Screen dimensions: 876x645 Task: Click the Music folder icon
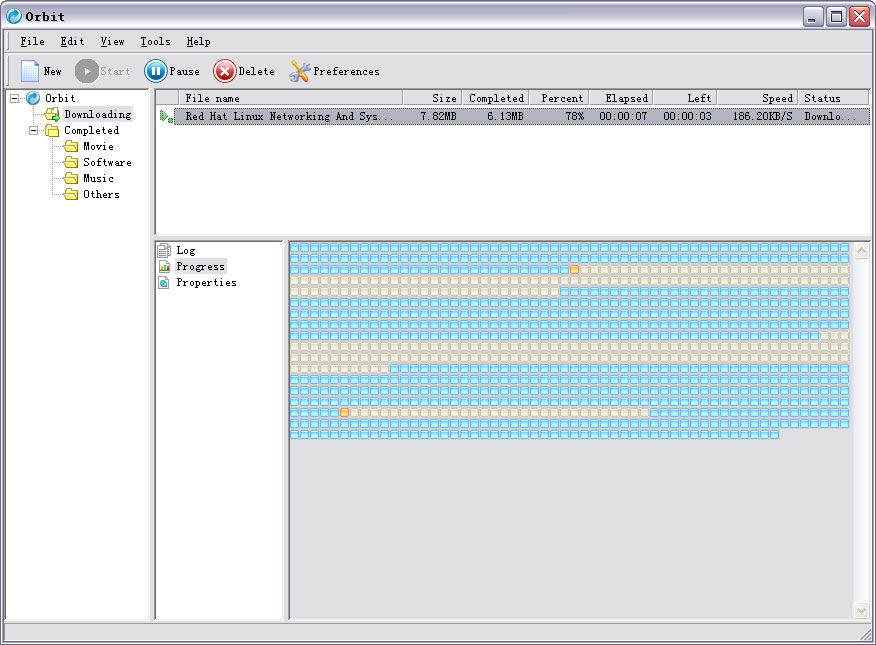click(x=71, y=179)
